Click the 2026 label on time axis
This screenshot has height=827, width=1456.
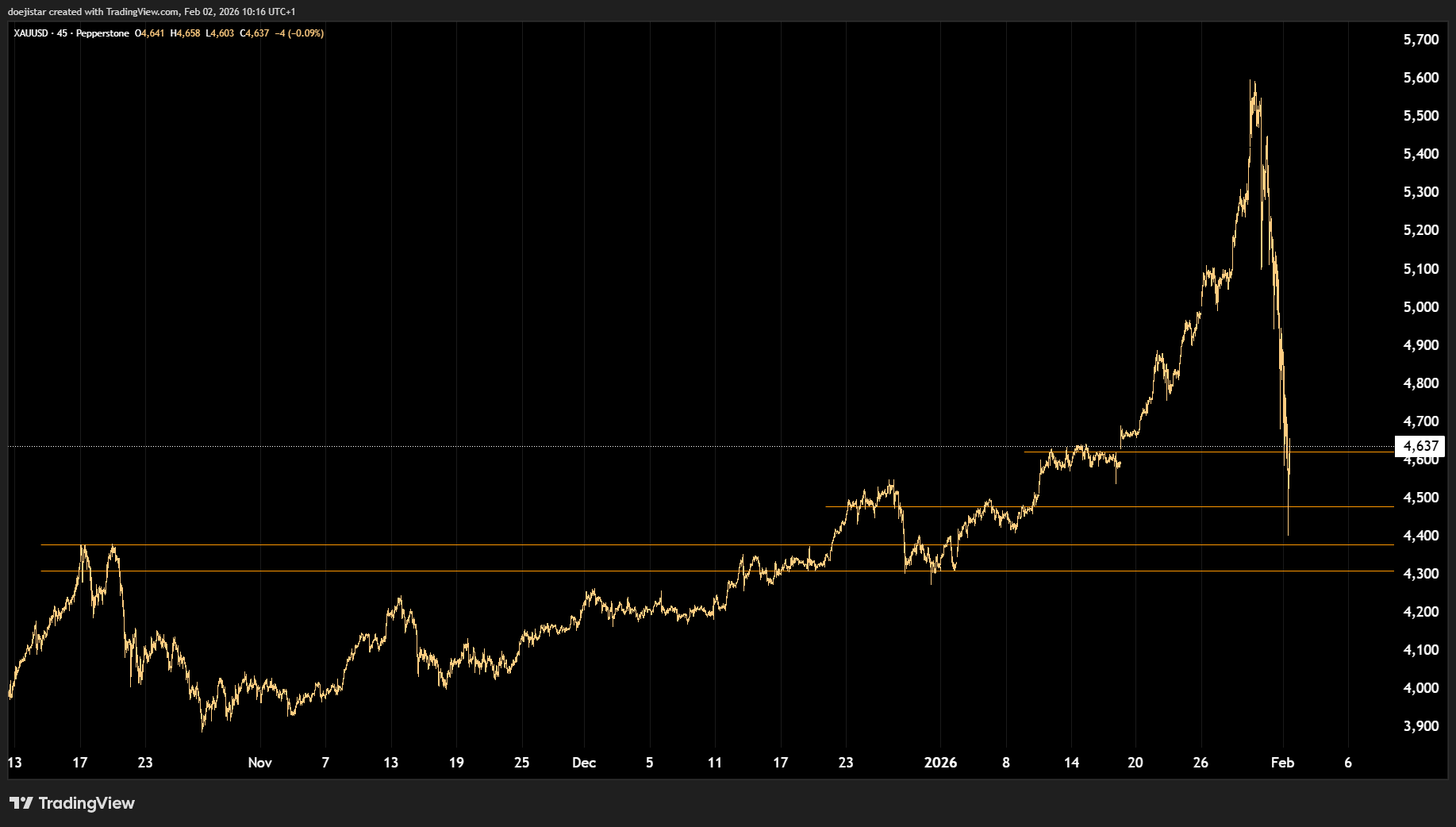940,763
